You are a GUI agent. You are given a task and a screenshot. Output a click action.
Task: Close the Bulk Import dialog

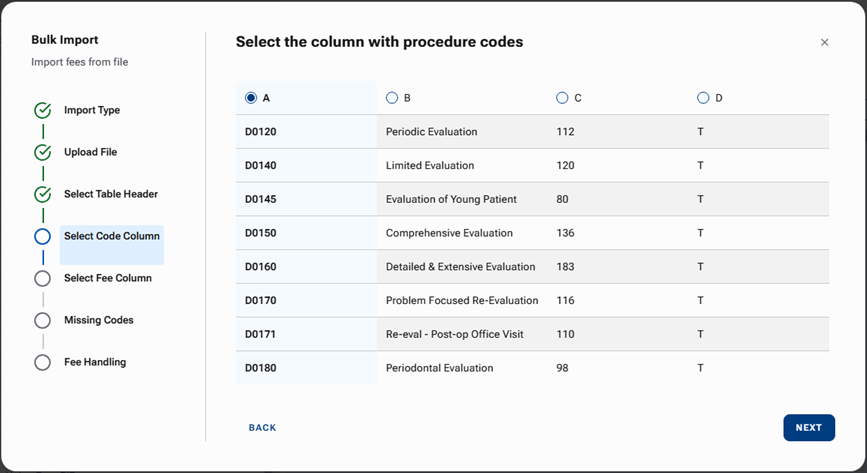pyautogui.click(x=824, y=42)
